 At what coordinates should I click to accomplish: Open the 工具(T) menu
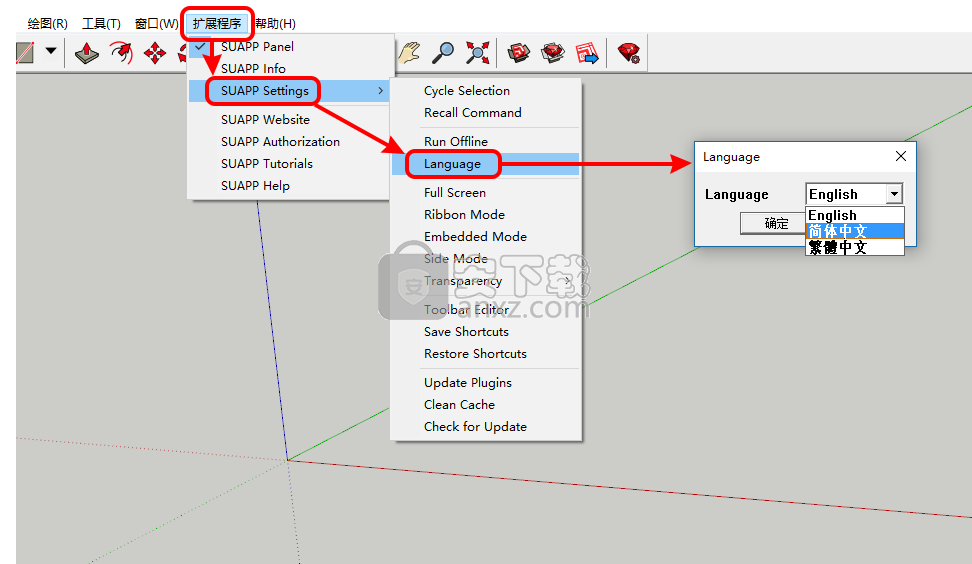[101, 24]
